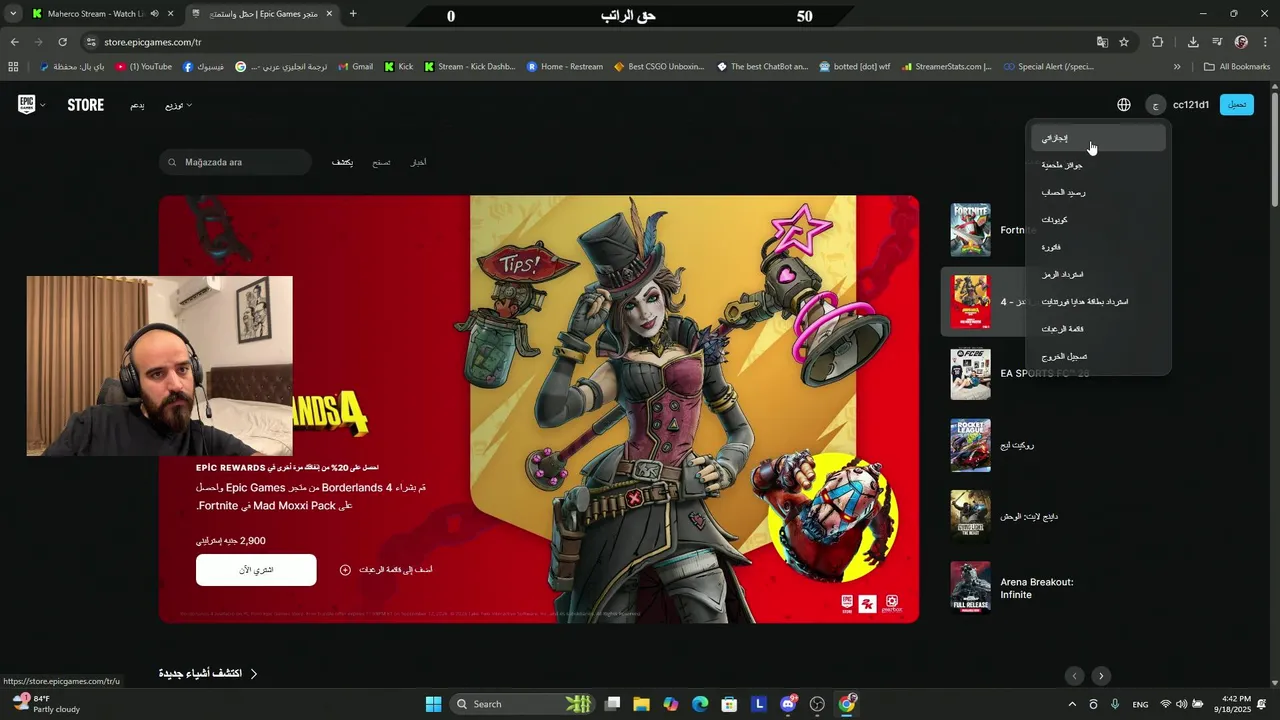Click the Copilot taskbar icon
This screenshot has width=1280, height=720.
670,704
